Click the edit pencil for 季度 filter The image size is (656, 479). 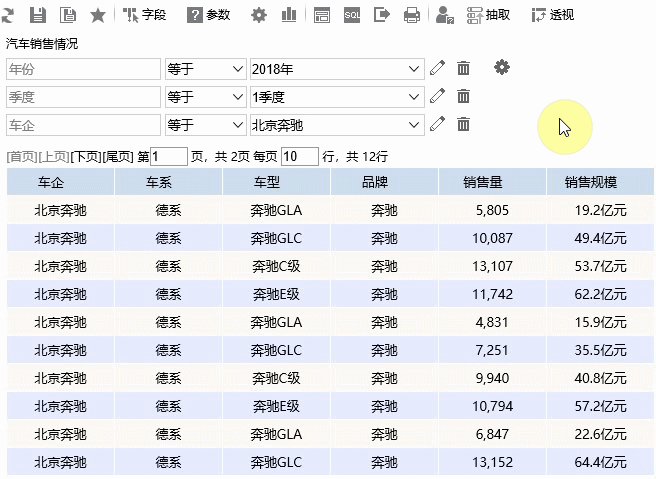438,96
